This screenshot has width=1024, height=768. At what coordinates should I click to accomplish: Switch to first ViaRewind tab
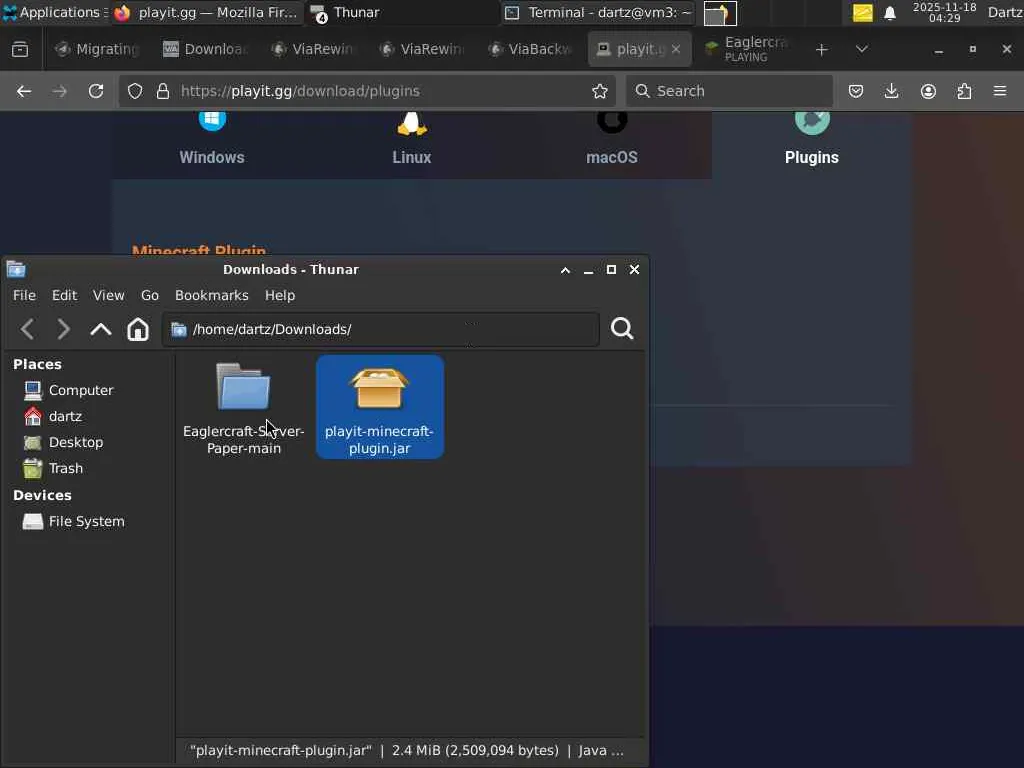tap(313, 49)
